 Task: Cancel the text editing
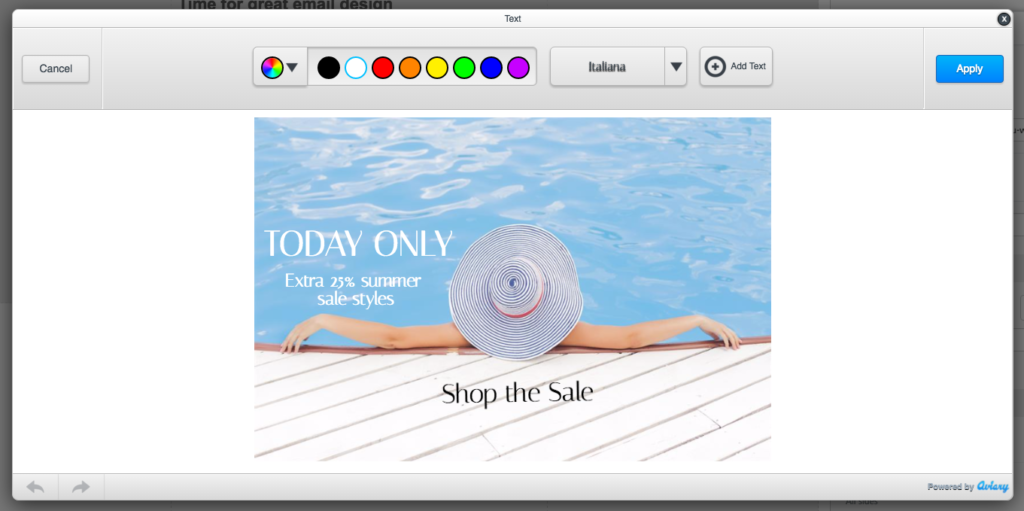(56, 69)
